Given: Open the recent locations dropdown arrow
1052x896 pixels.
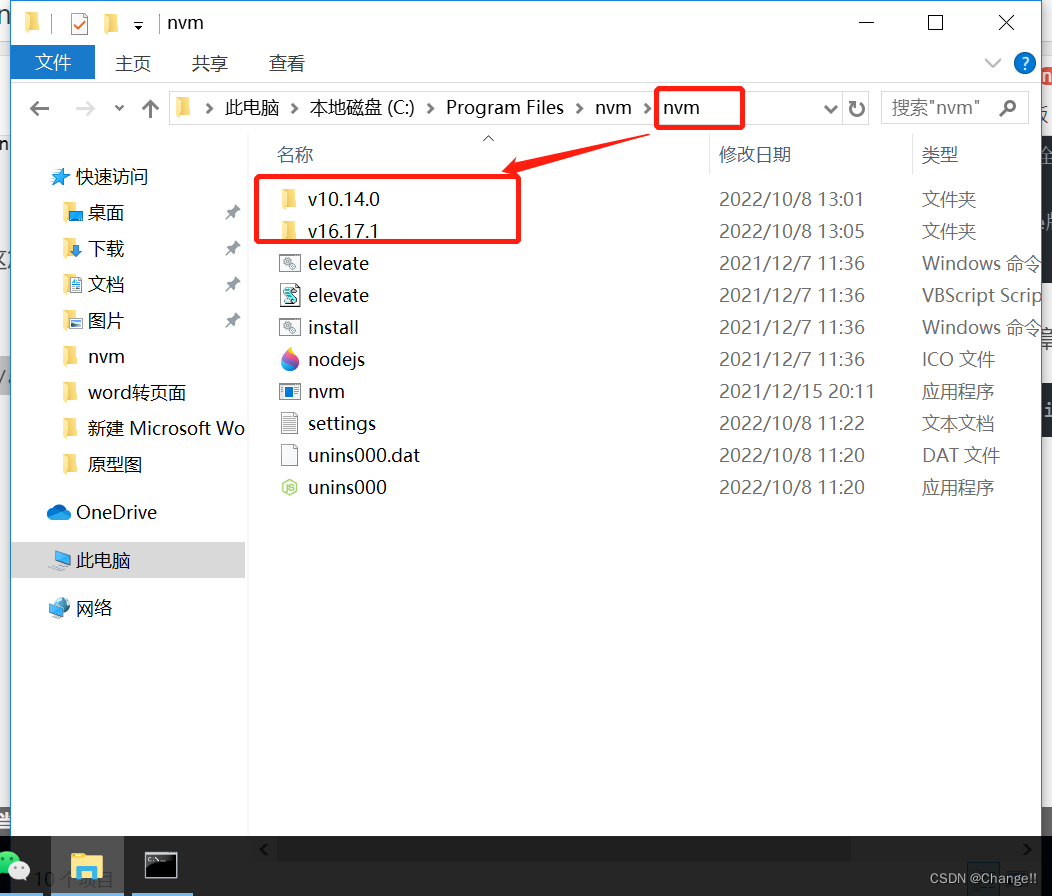Looking at the screenshot, I should tap(119, 108).
